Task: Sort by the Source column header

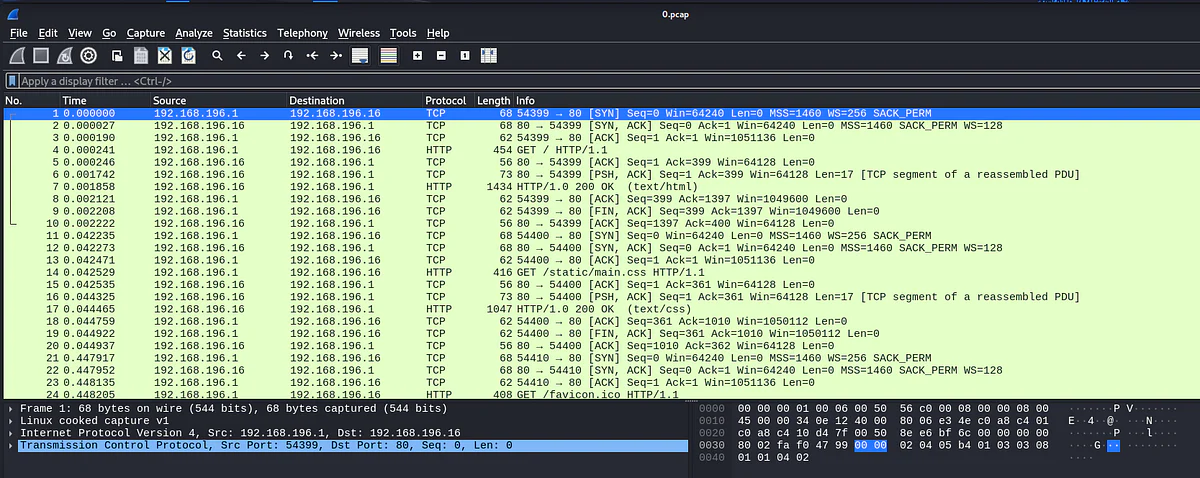Action: (x=217, y=101)
